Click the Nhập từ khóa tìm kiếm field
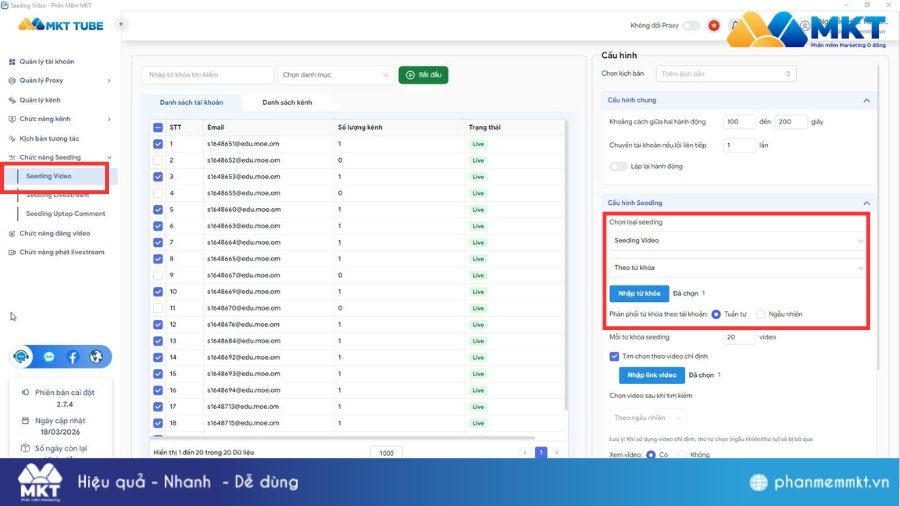Screen dimensions: 900x506 pyautogui.click(x=207, y=75)
